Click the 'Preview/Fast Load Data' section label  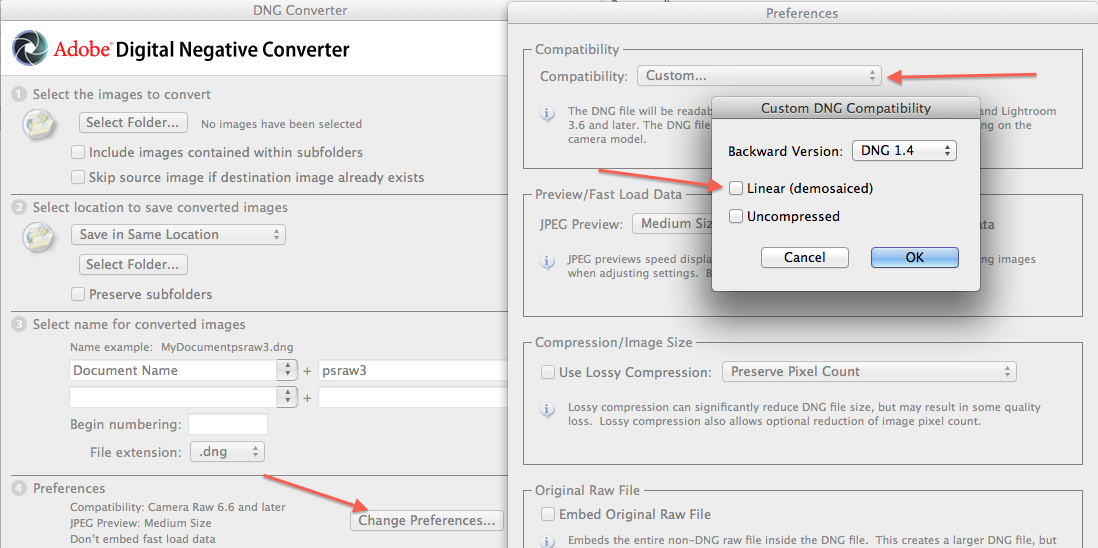tap(609, 195)
